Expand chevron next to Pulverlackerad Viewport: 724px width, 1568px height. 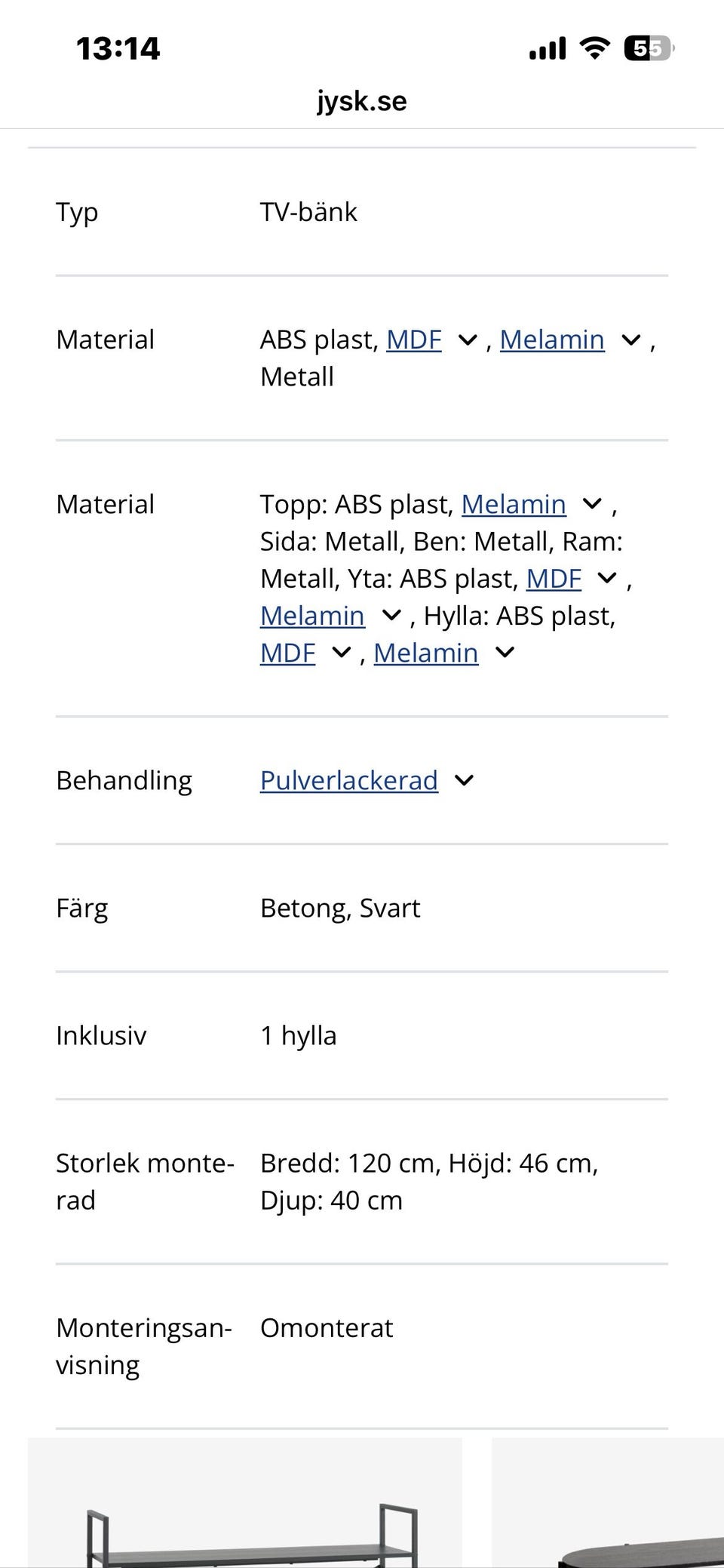[464, 780]
